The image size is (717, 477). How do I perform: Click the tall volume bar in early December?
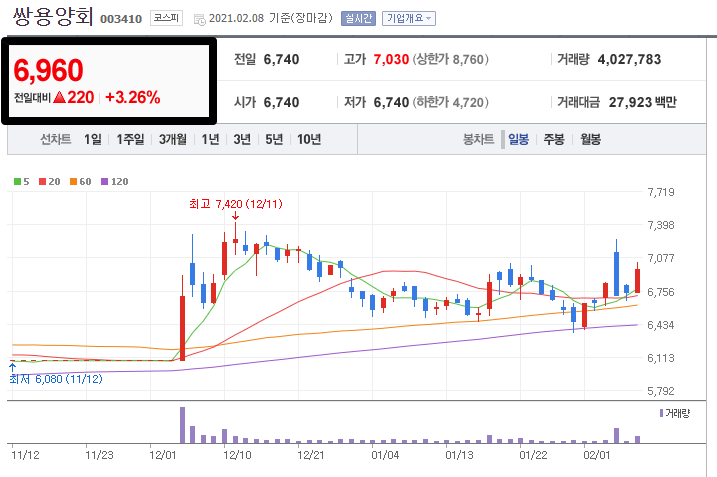tap(182, 425)
